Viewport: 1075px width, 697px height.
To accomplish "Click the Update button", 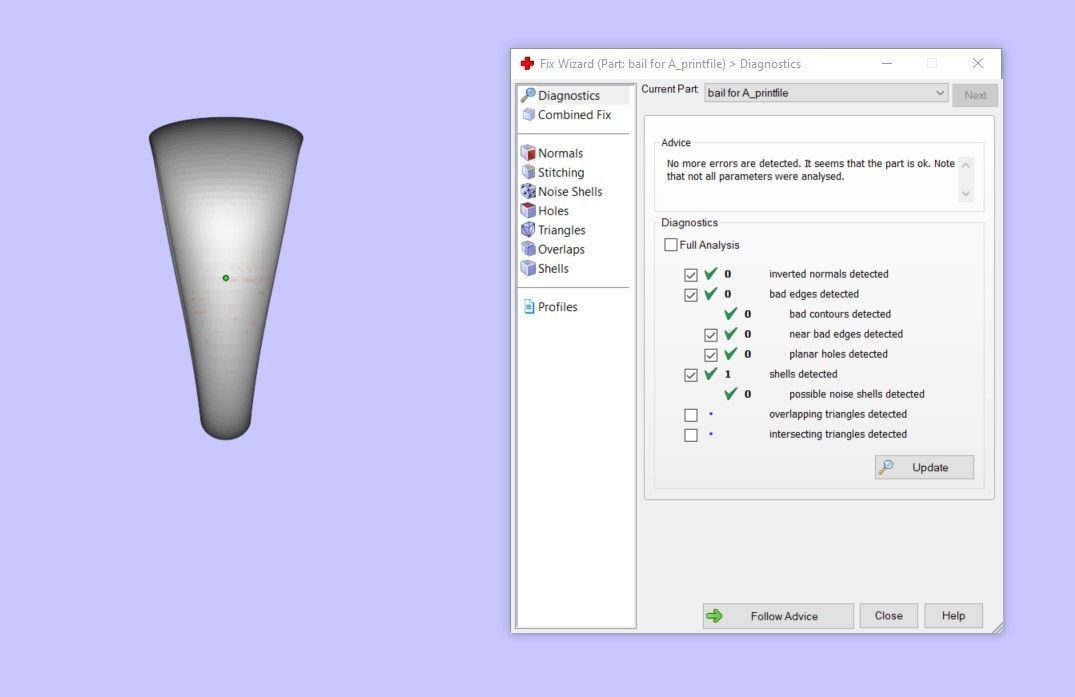I will pyautogui.click(x=924, y=467).
